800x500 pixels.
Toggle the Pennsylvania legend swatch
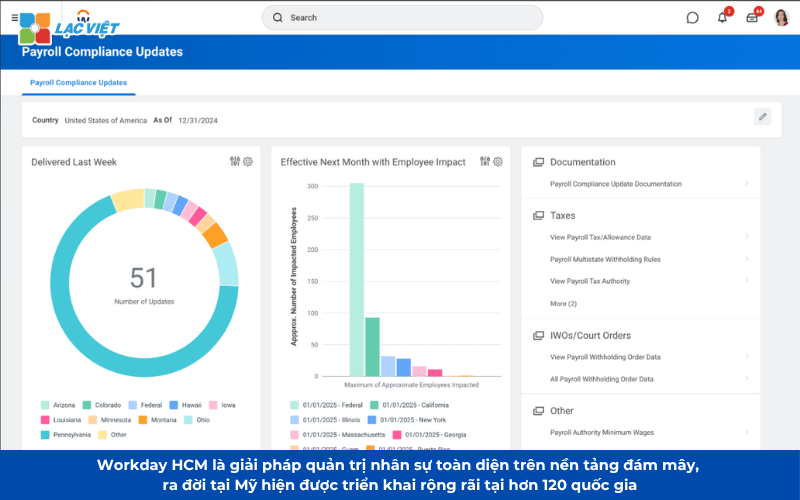click(x=46, y=434)
